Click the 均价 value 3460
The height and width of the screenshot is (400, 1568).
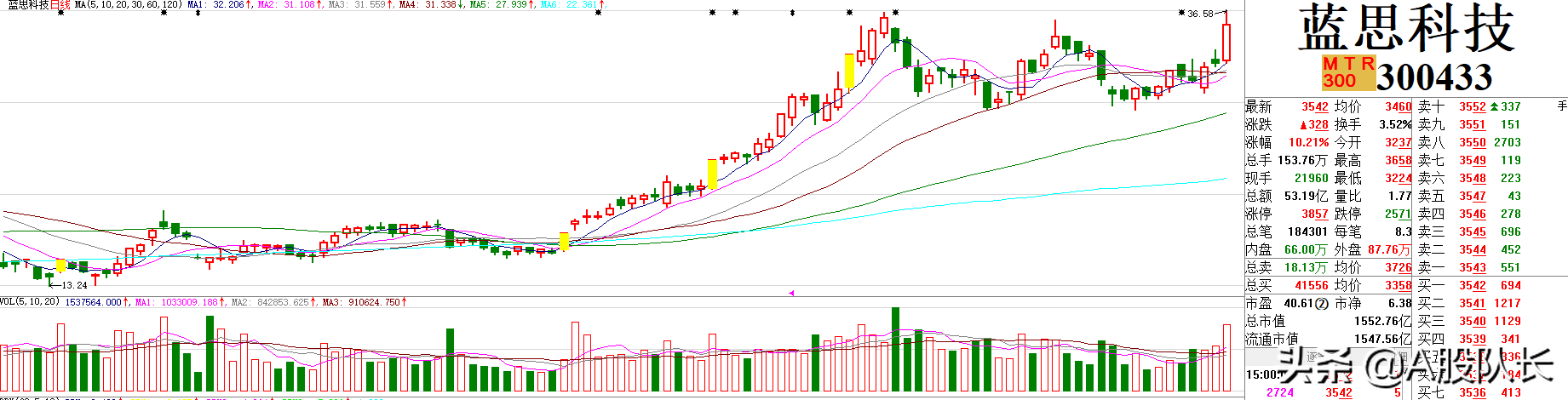pyautogui.click(x=1398, y=106)
